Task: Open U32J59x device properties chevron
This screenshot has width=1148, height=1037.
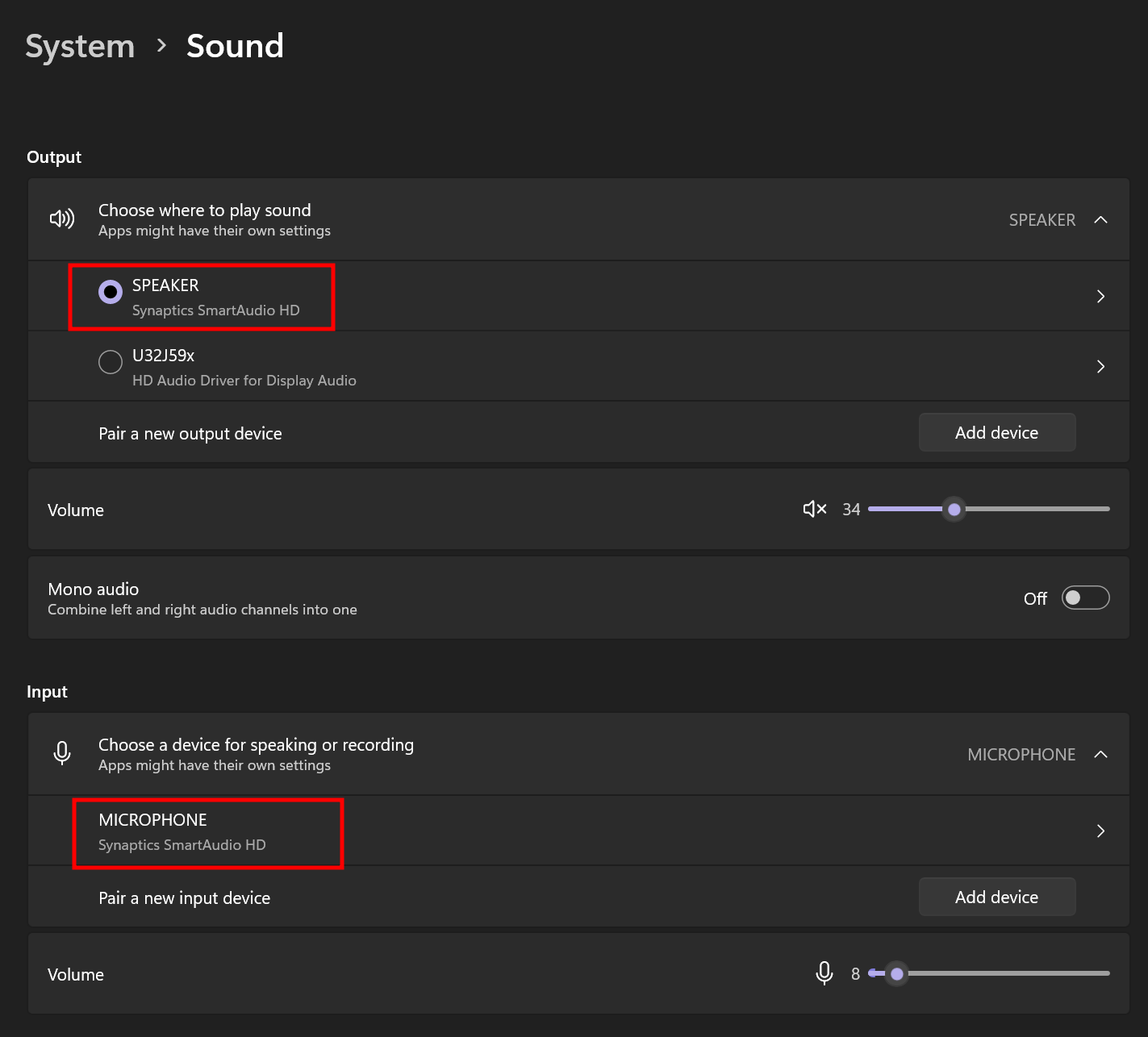Action: (1100, 366)
